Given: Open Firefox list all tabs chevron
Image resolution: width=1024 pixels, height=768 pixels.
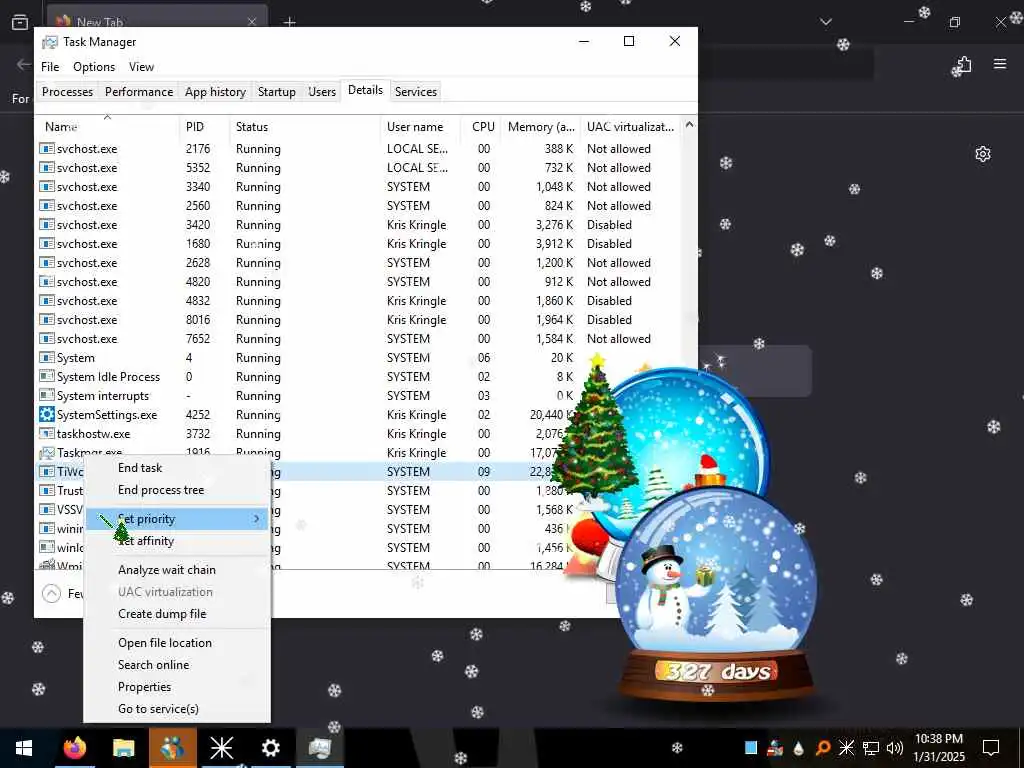Looking at the screenshot, I should coord(825,22).
